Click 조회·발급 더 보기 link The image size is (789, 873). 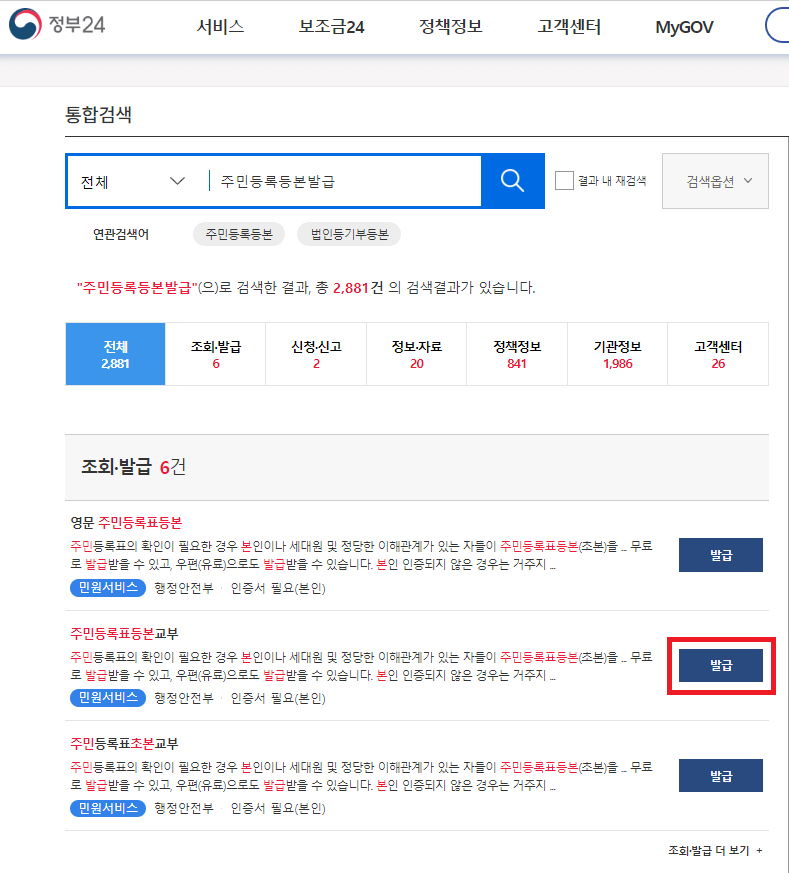(x=715, y=850)
